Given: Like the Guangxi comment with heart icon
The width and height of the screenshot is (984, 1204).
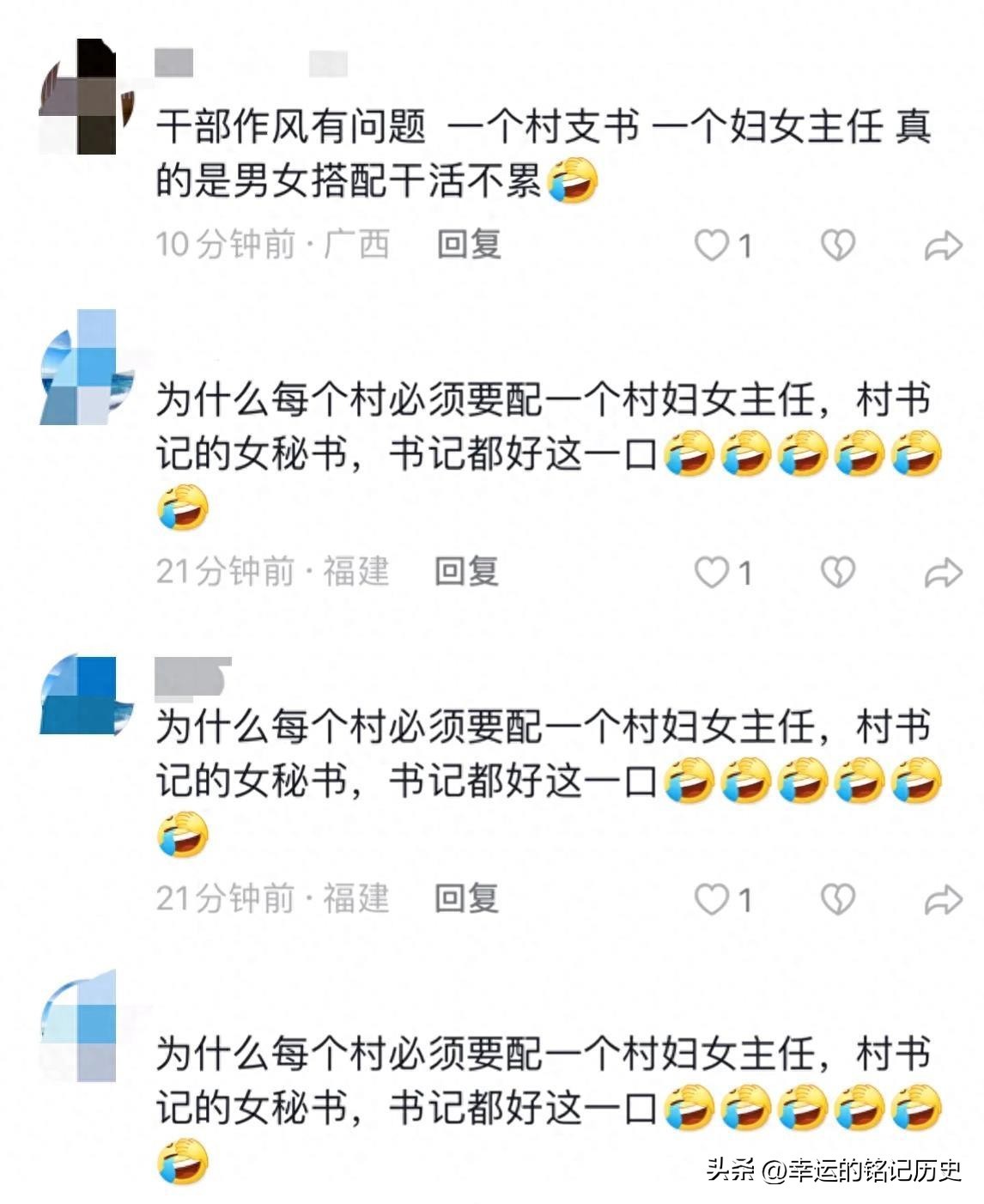Looking at the screenshot, I should click(x=712, y=246).
